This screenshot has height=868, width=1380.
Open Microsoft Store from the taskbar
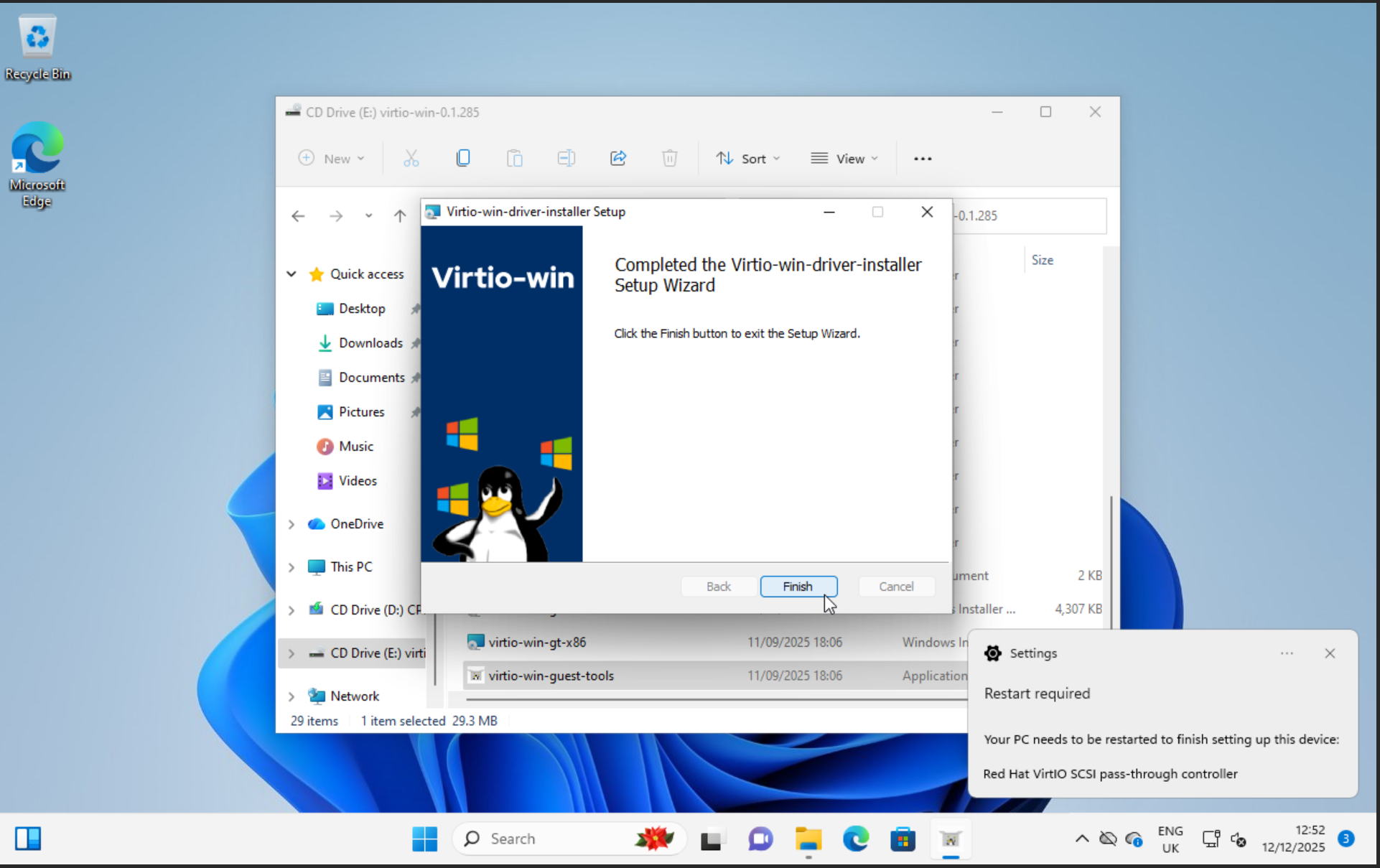pyautogui.click(x=903, y=839)
